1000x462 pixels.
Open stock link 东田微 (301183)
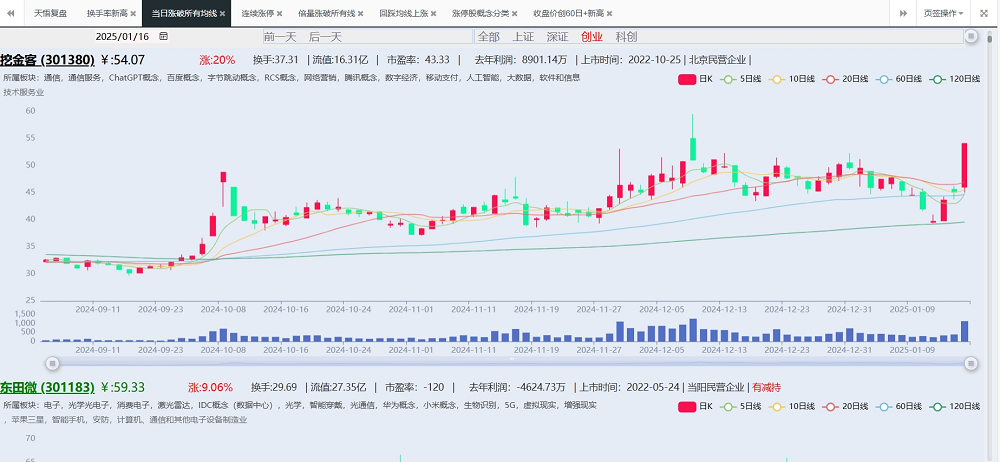click(47, 387)
